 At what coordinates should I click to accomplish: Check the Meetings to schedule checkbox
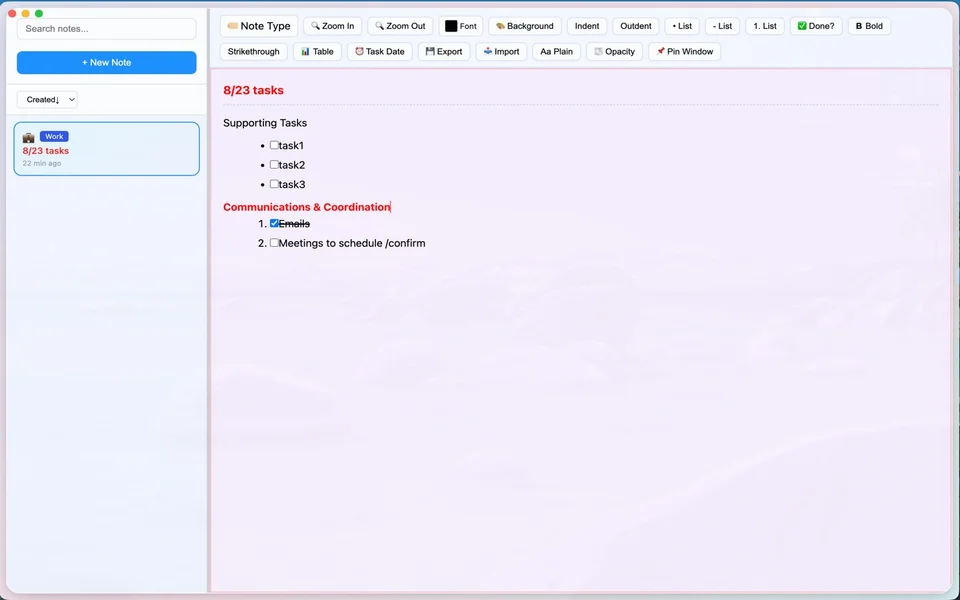coord(274,243)
